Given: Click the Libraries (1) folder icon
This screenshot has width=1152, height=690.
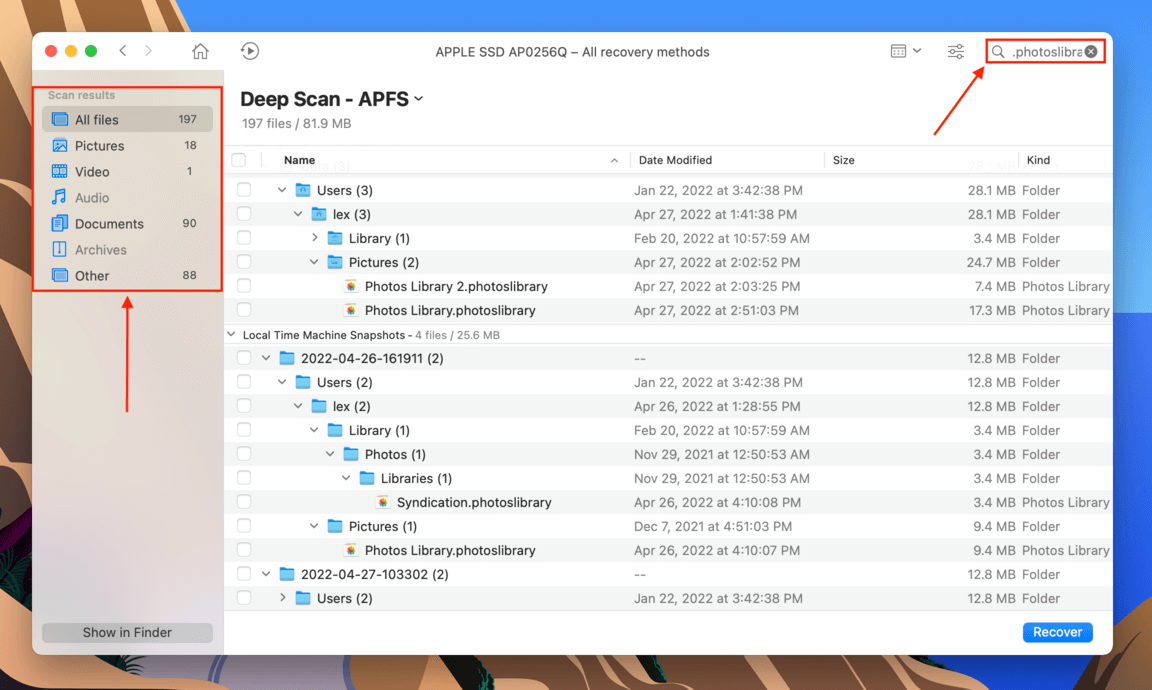Looking at the screenshot, I should click(x=367, y=478).
